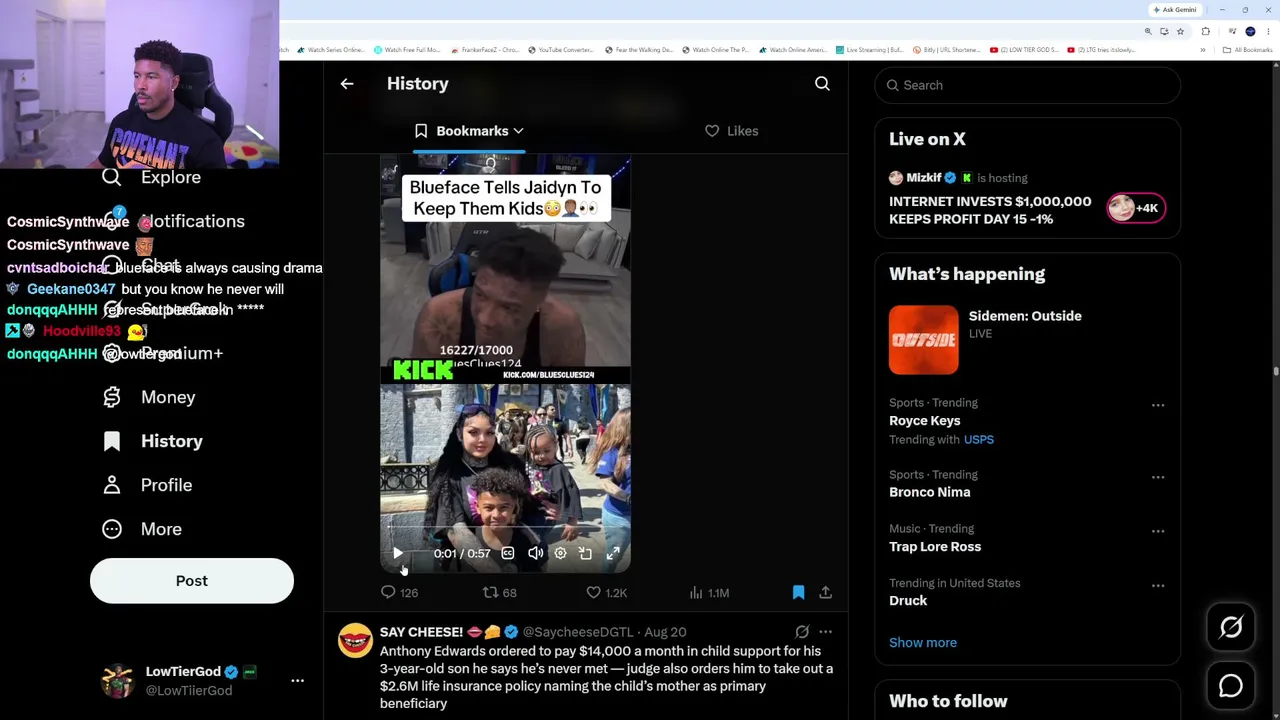Open the Trap Lore Ross trend
Image resolution: width=1280 pixels, height=720 pixels.
pyautogui.click(x=935, y=547)
